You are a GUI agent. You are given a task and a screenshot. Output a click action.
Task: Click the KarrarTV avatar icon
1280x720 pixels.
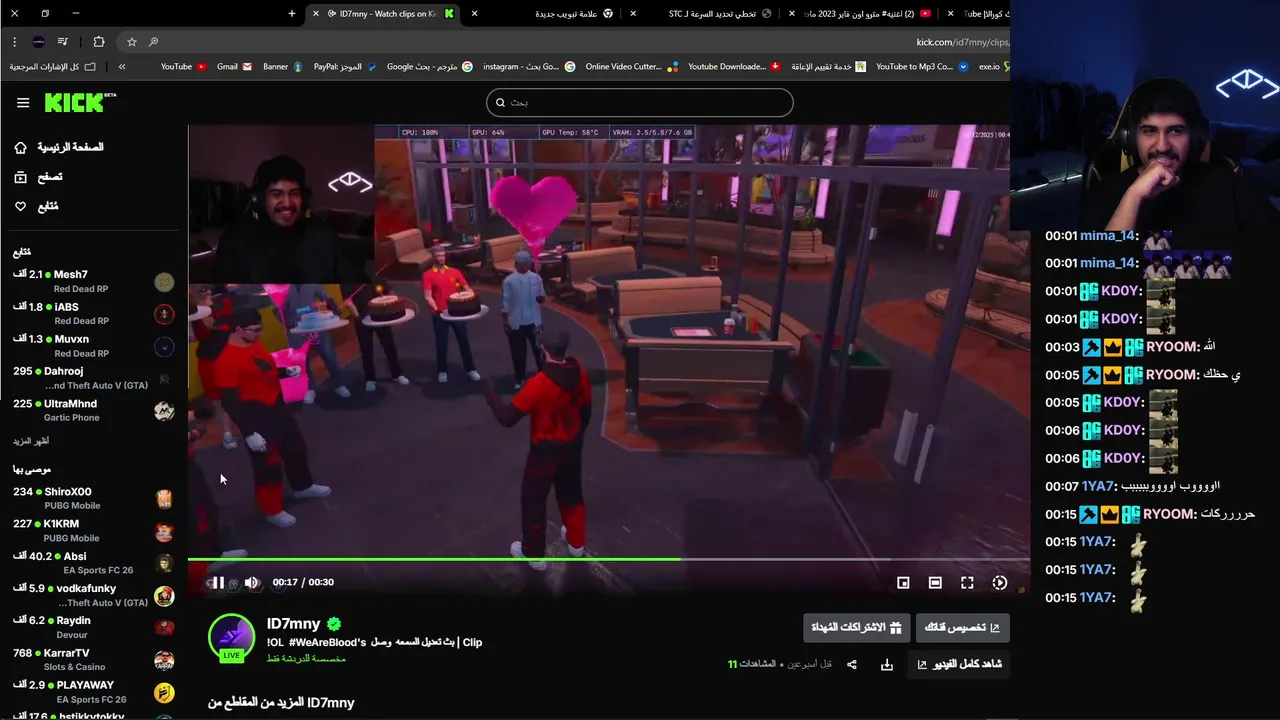pyautogui.click(x=164, y=660)
